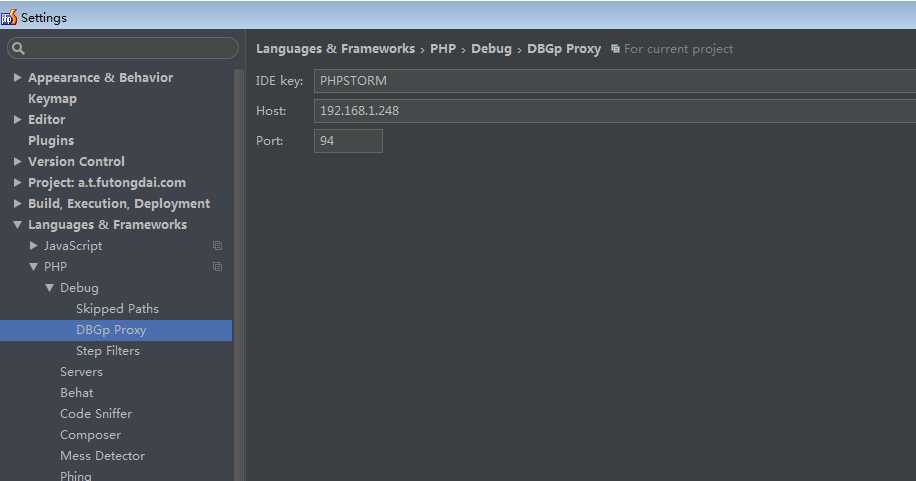The height and width of the screenshot is (481, 916).
Task: Click the 'Port:' label
Action: 269,141
